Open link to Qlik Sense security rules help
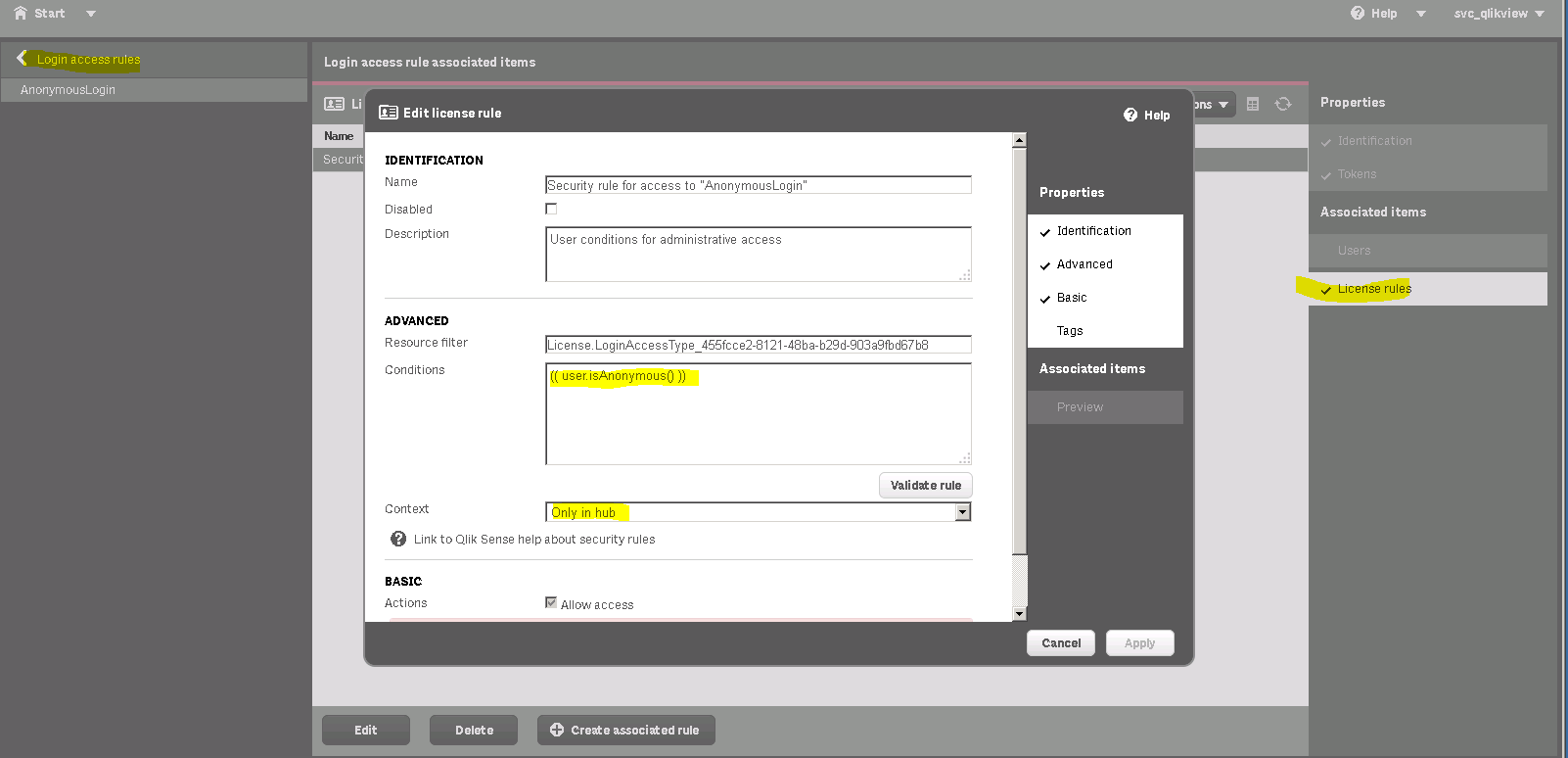Viewport: 1568px width, 758px height. (x=534, y=540)
